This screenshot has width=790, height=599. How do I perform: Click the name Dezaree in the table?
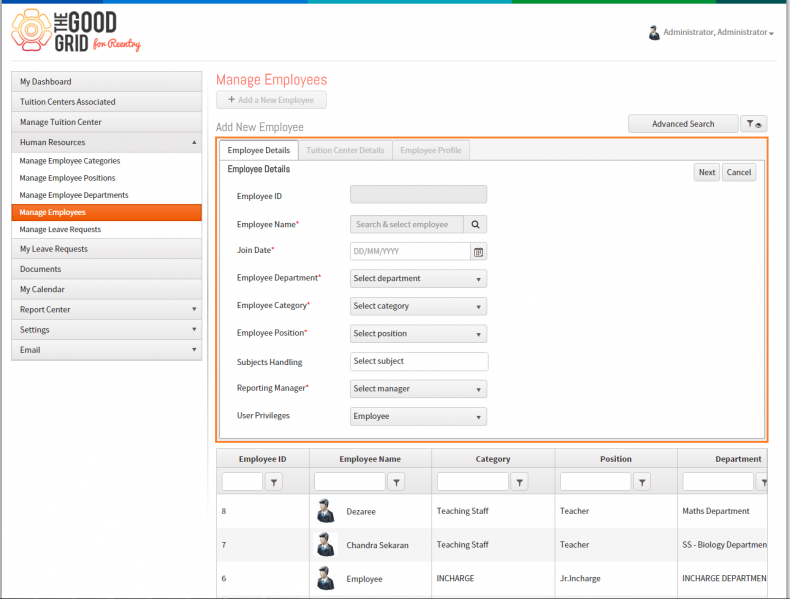[x=361, y=512]
